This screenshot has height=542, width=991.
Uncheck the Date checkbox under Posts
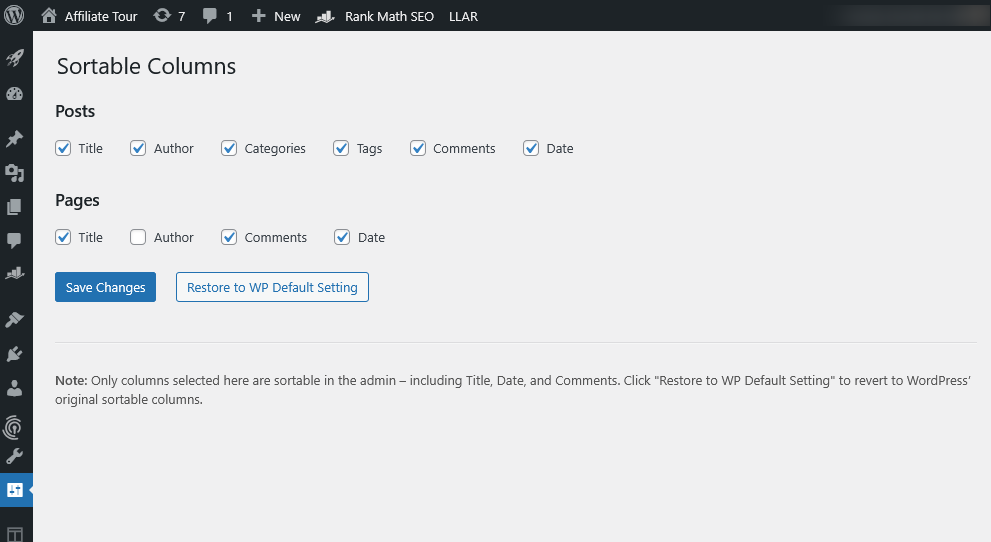tap(531, 148)
